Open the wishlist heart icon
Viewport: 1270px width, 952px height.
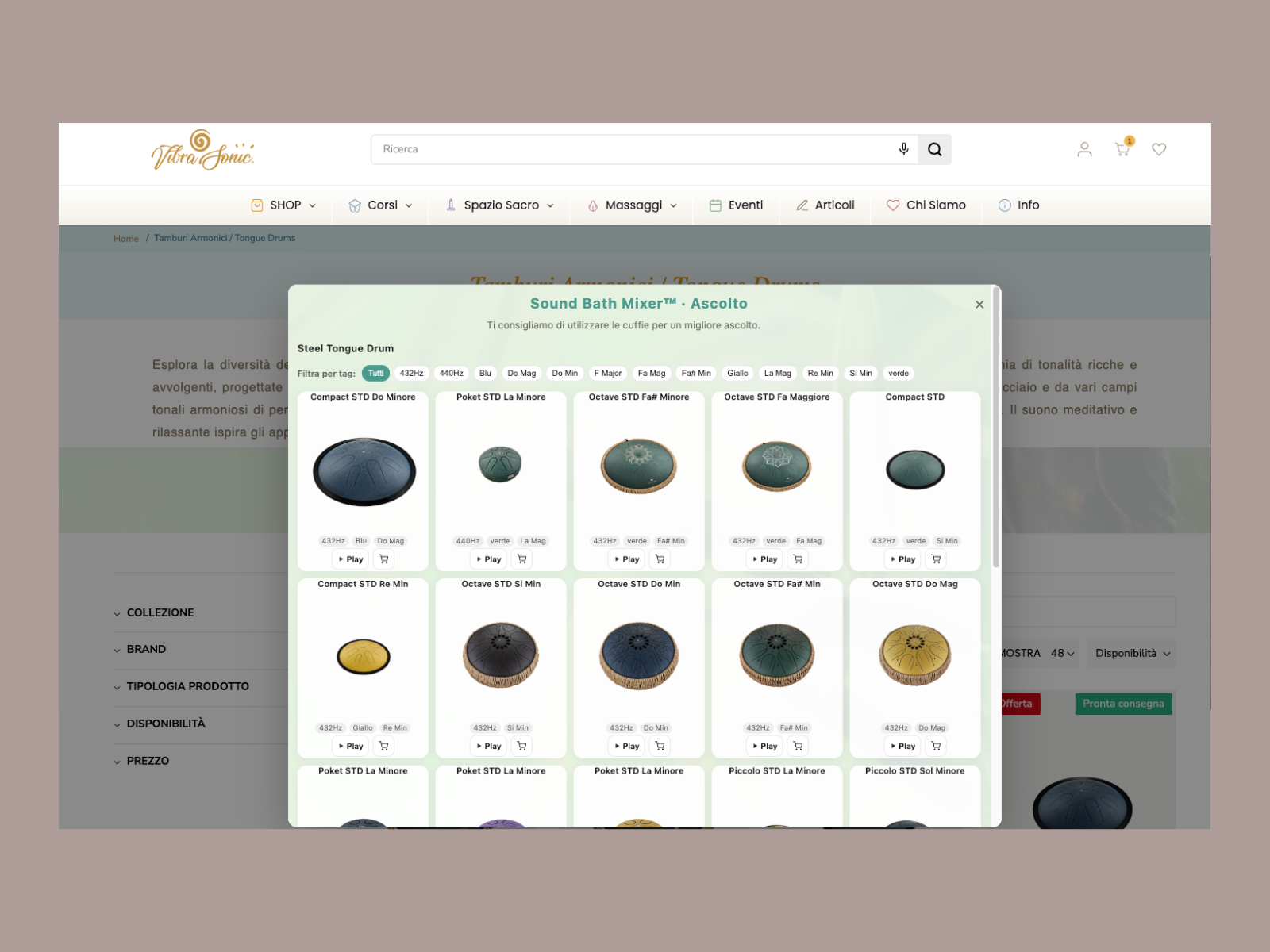(1159, 149)
